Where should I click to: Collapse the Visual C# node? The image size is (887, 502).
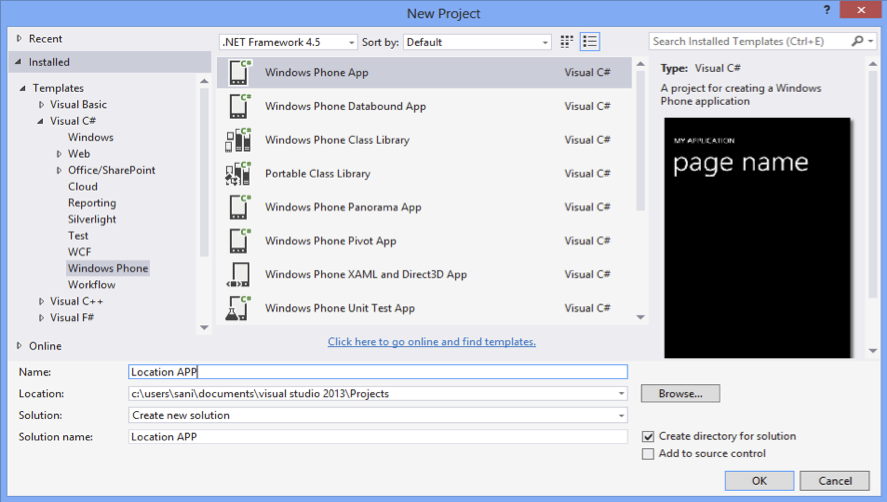point(40,121)
